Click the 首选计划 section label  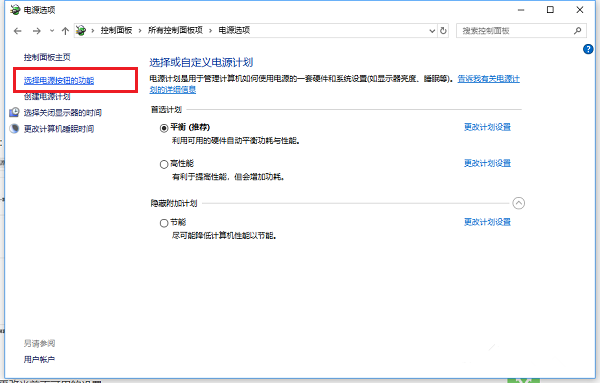pos(166,110)
